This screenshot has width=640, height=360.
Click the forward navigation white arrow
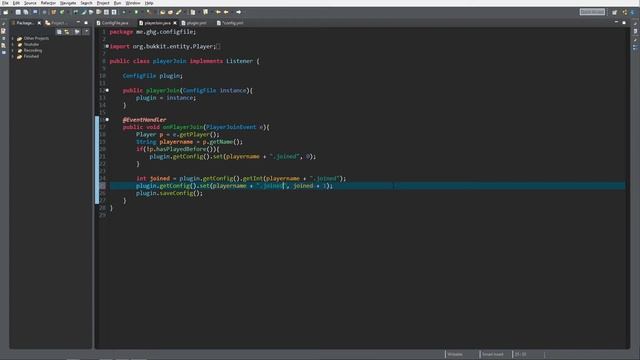[x=239, y=12]
